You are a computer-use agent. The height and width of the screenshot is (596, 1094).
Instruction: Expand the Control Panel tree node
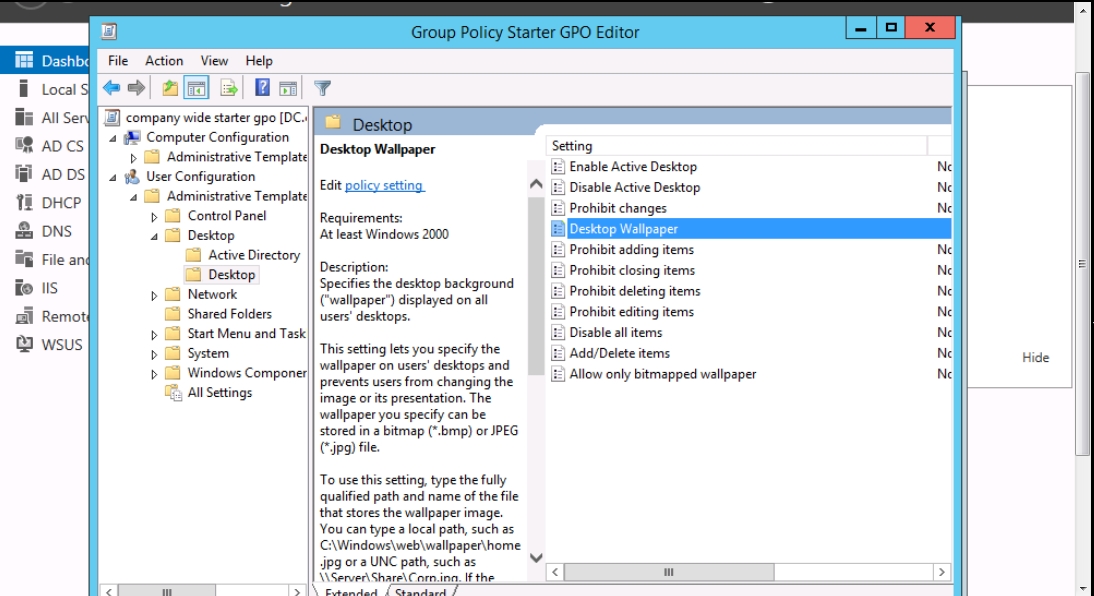tap(154, 216)
